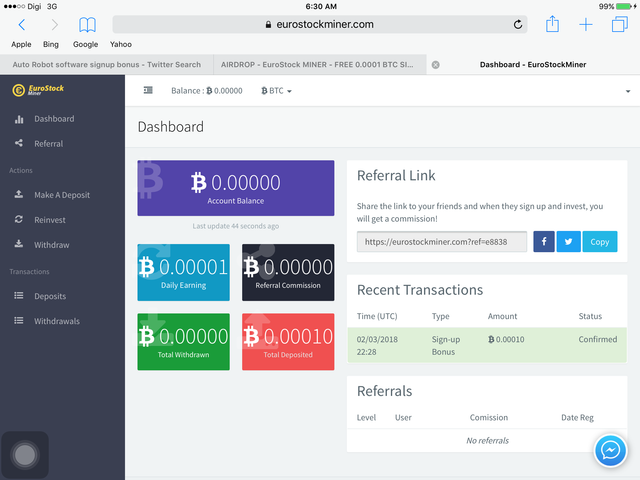Viewport: 640px width, 480px height.
Task: Select Reinvest in the sidebar
Action: 50,220
